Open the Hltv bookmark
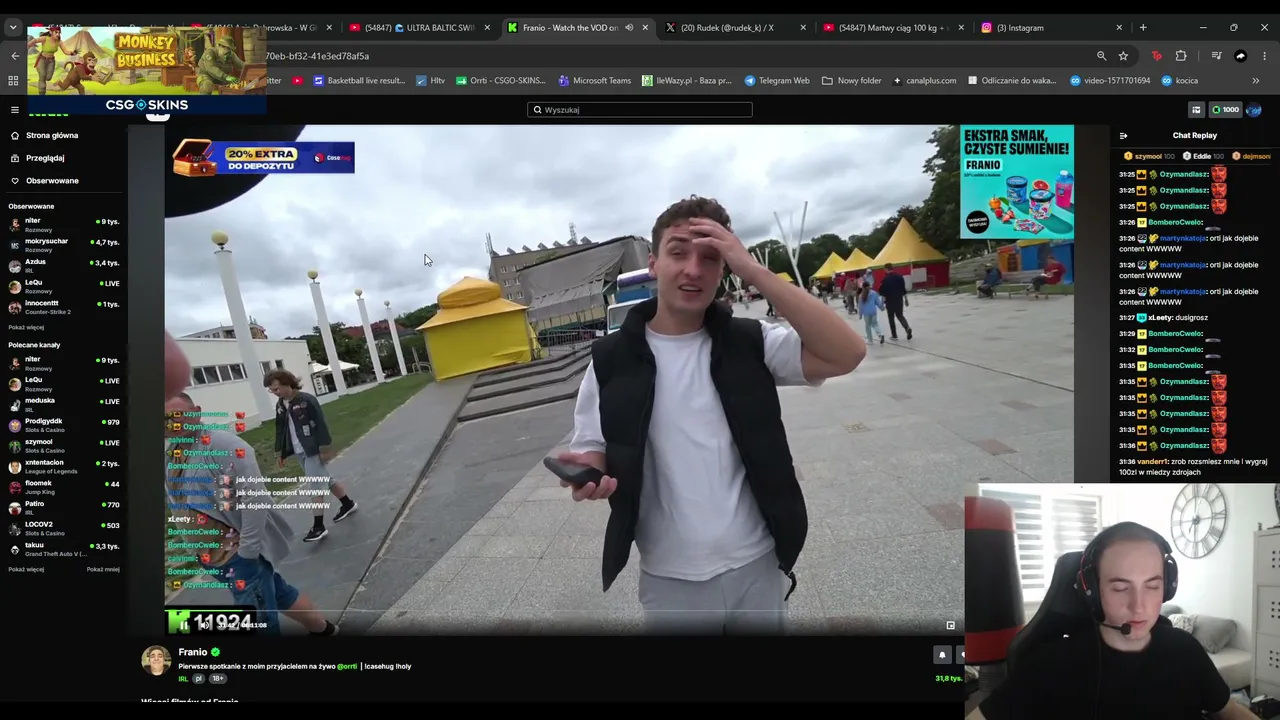This screenshot has height=720, width=1280. [x=431, y=81]
